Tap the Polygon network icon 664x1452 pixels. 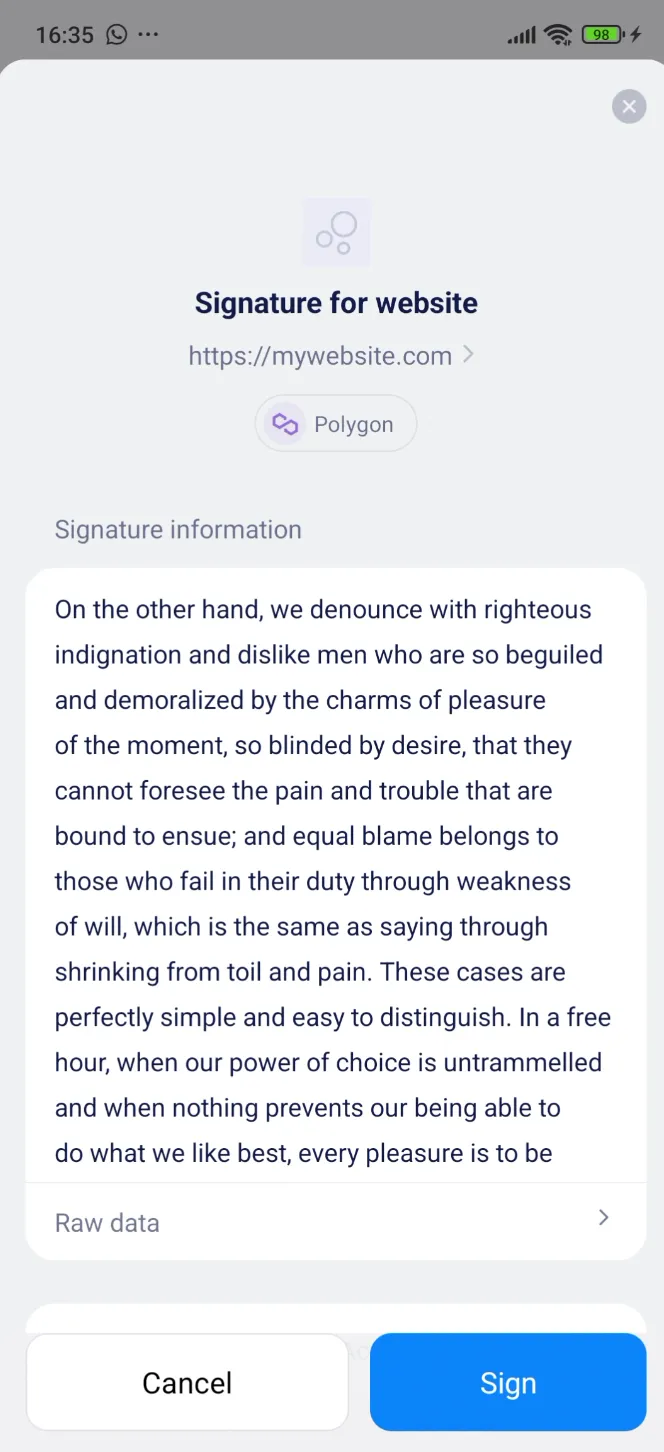click(284, 423)
